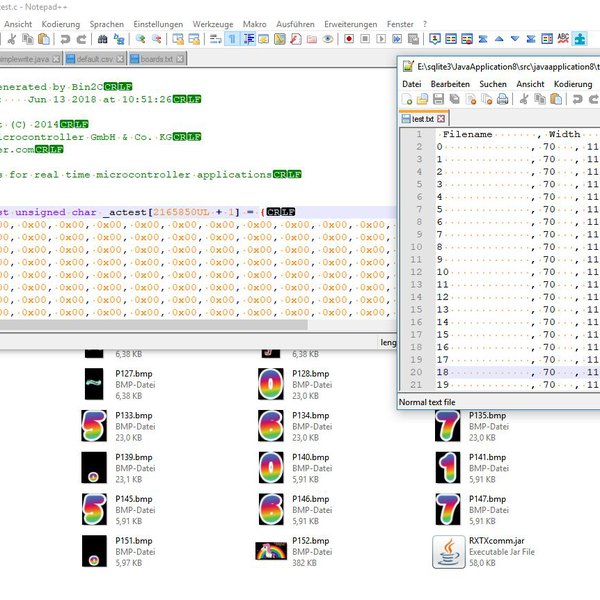Toggle show all characters pilcrow button
The image size is (600, 600).
point(232,39)
